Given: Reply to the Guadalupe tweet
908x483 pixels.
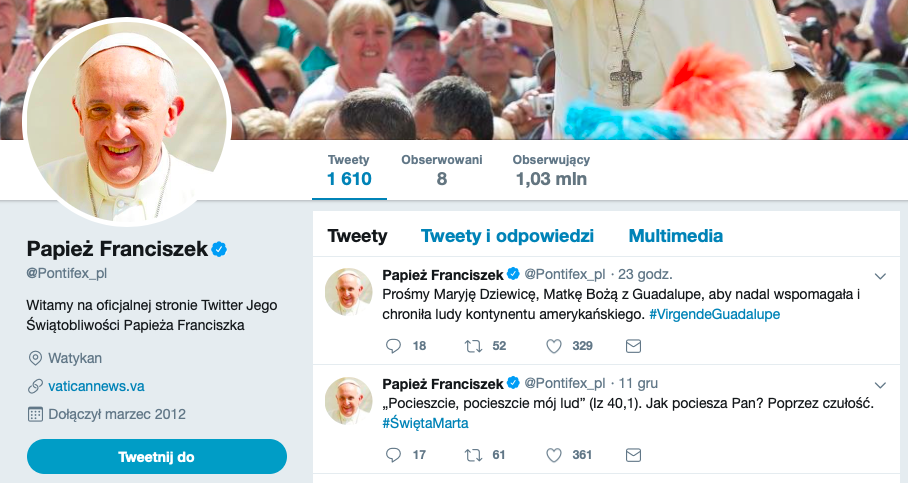Looking at the screenshot, I should coord(393,346).
